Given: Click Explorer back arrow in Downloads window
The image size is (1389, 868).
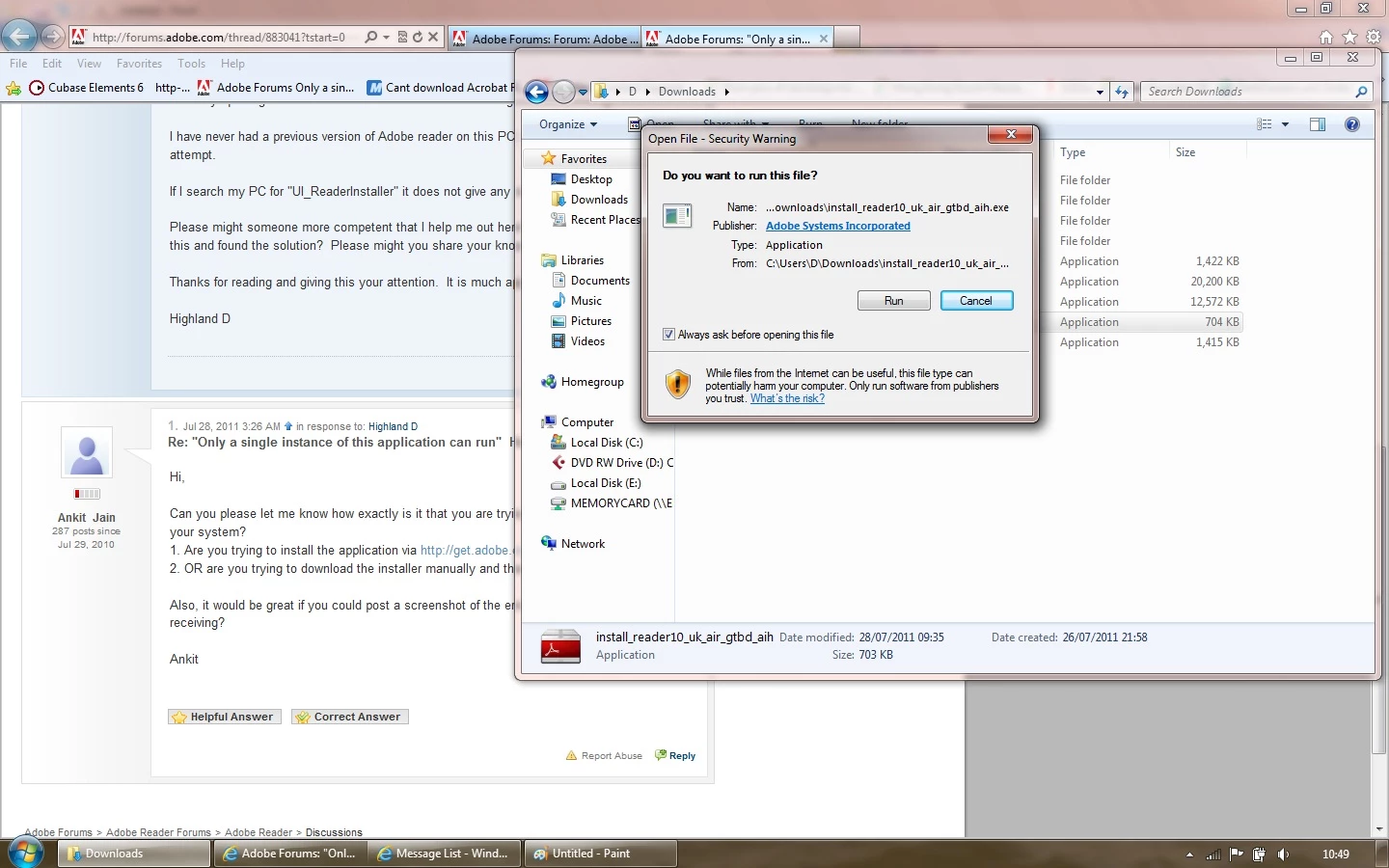Looking at the screenshot, I should tap(537, 92).
